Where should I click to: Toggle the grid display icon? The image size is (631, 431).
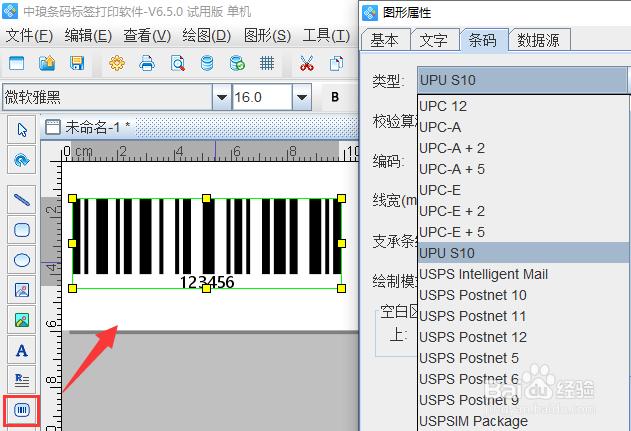(x=267, y=63)
